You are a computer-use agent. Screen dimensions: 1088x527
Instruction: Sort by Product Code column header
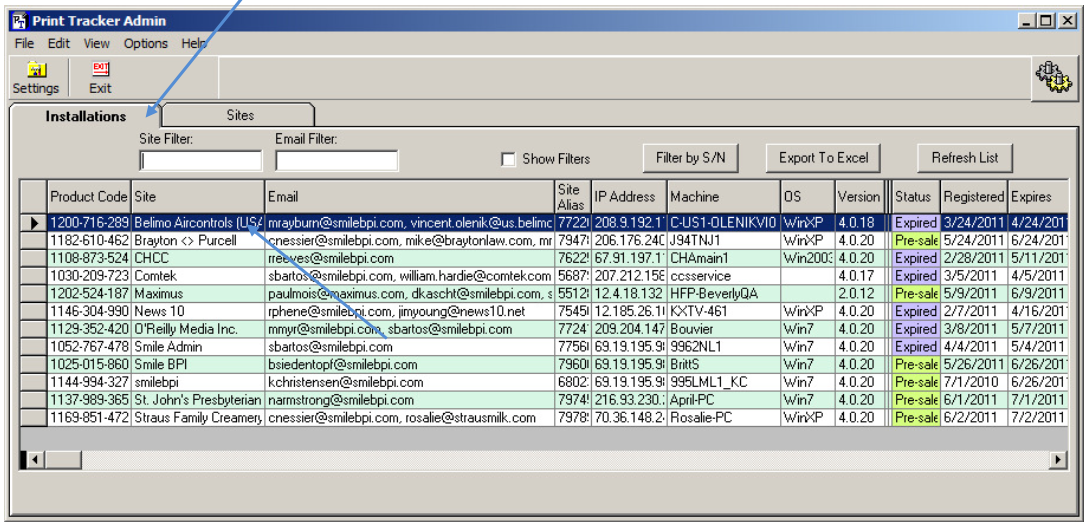click(x=89, y=197)
